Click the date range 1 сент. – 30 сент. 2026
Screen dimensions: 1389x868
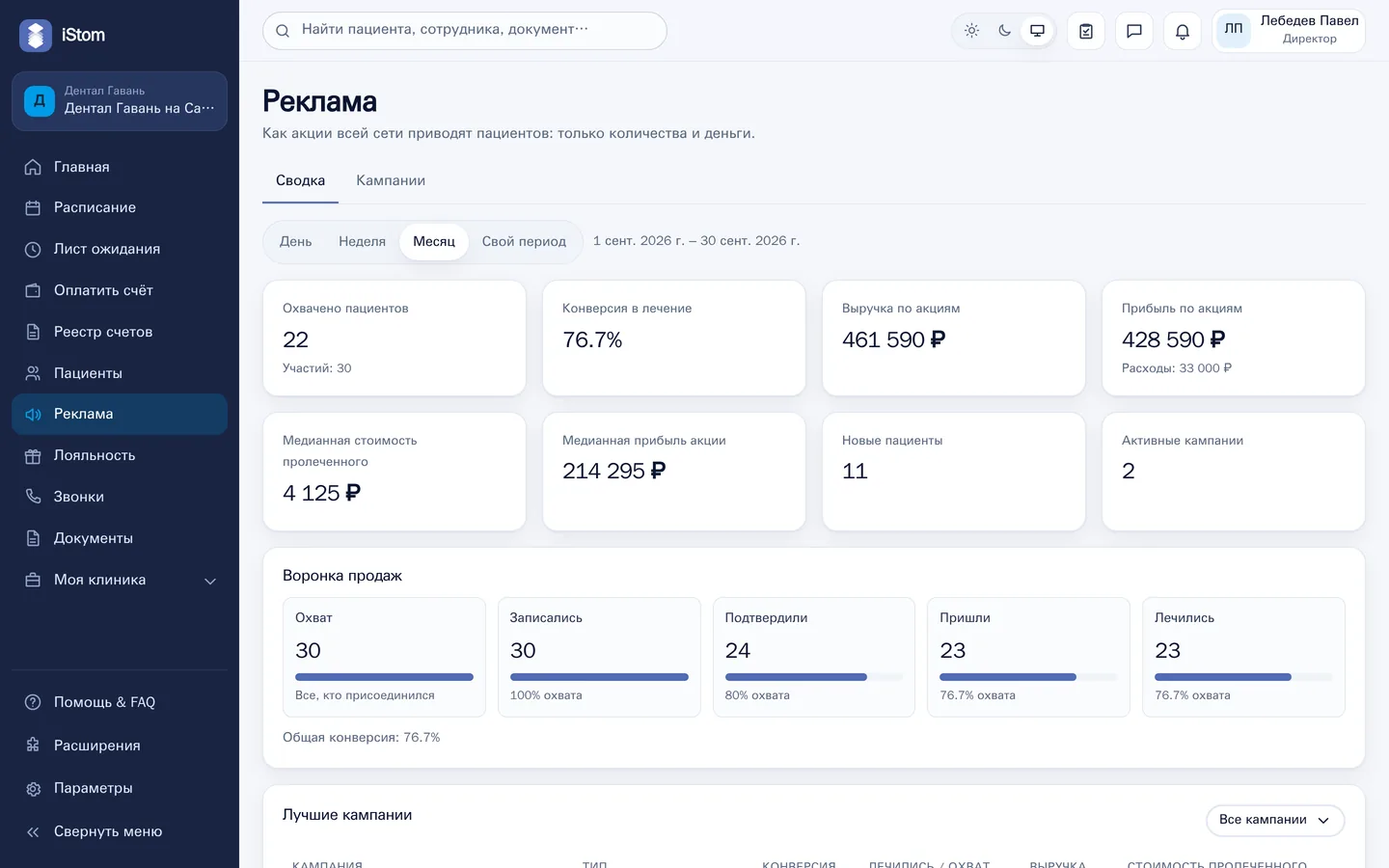[x=696, y=241]
